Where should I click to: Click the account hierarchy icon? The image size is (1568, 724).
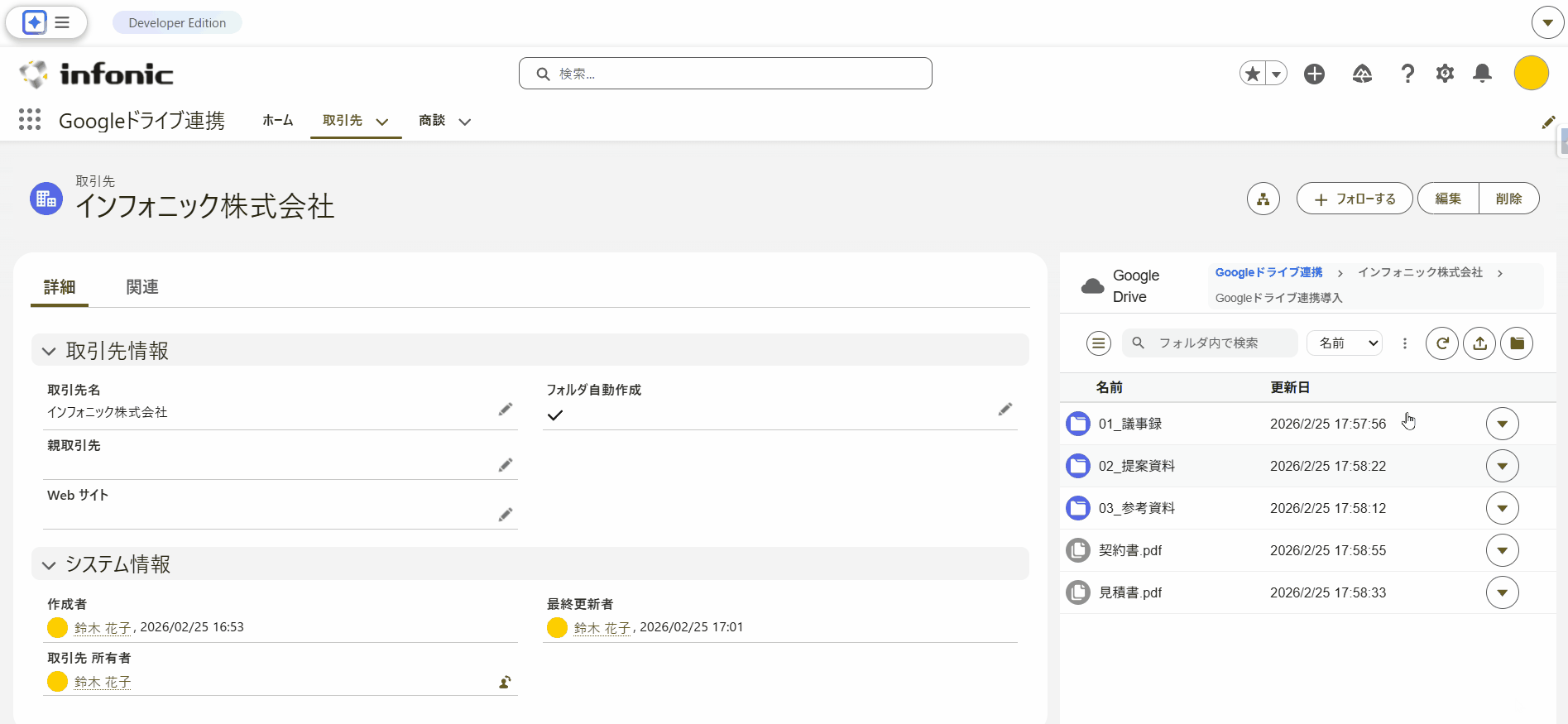1263,199
